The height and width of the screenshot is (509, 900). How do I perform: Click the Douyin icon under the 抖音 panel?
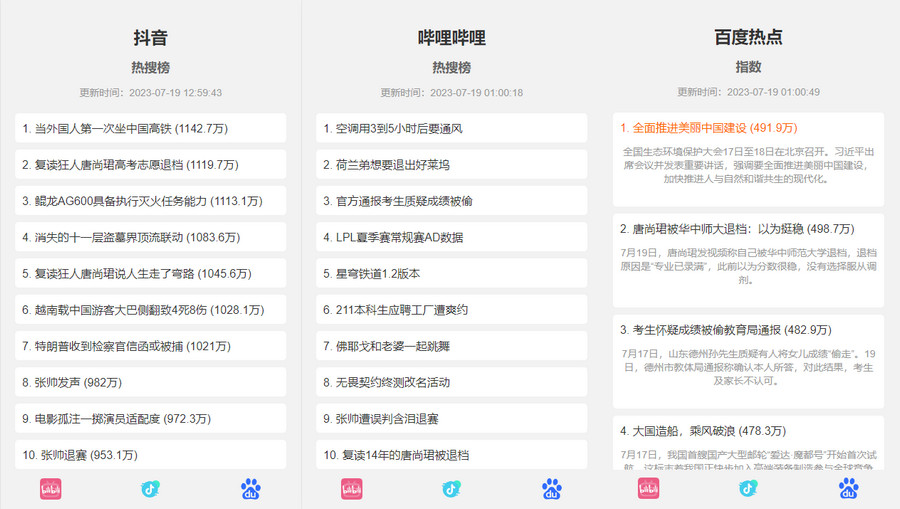coord(150,489)
